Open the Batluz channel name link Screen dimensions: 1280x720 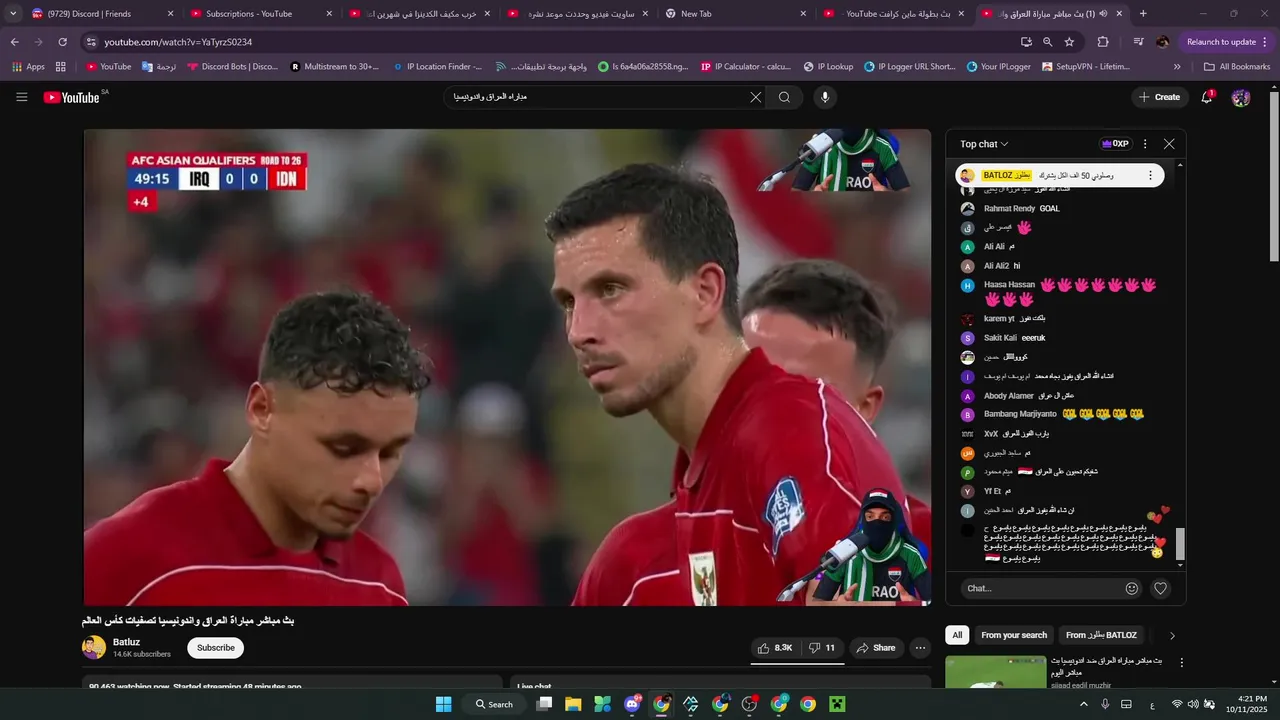(x=127, y=642)
